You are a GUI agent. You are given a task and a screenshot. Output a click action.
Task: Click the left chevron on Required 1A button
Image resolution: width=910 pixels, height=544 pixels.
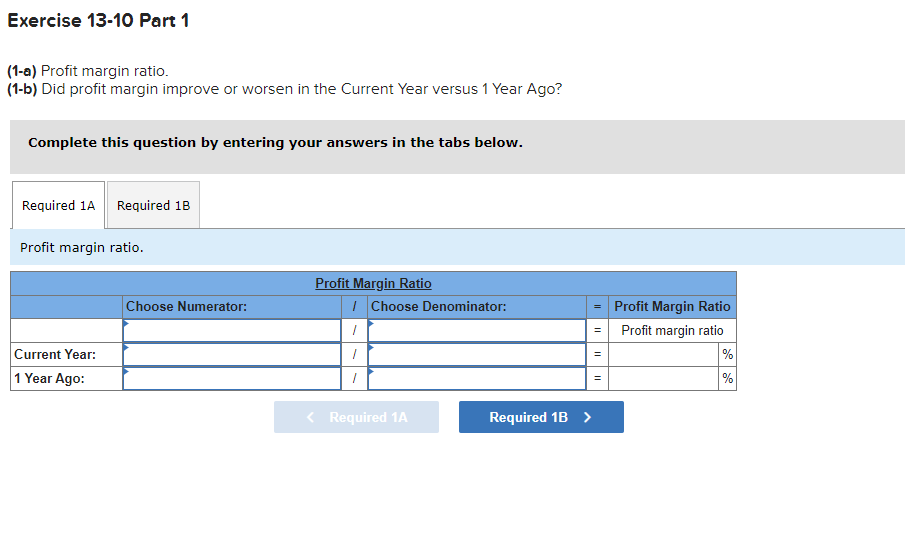(311, 417)
